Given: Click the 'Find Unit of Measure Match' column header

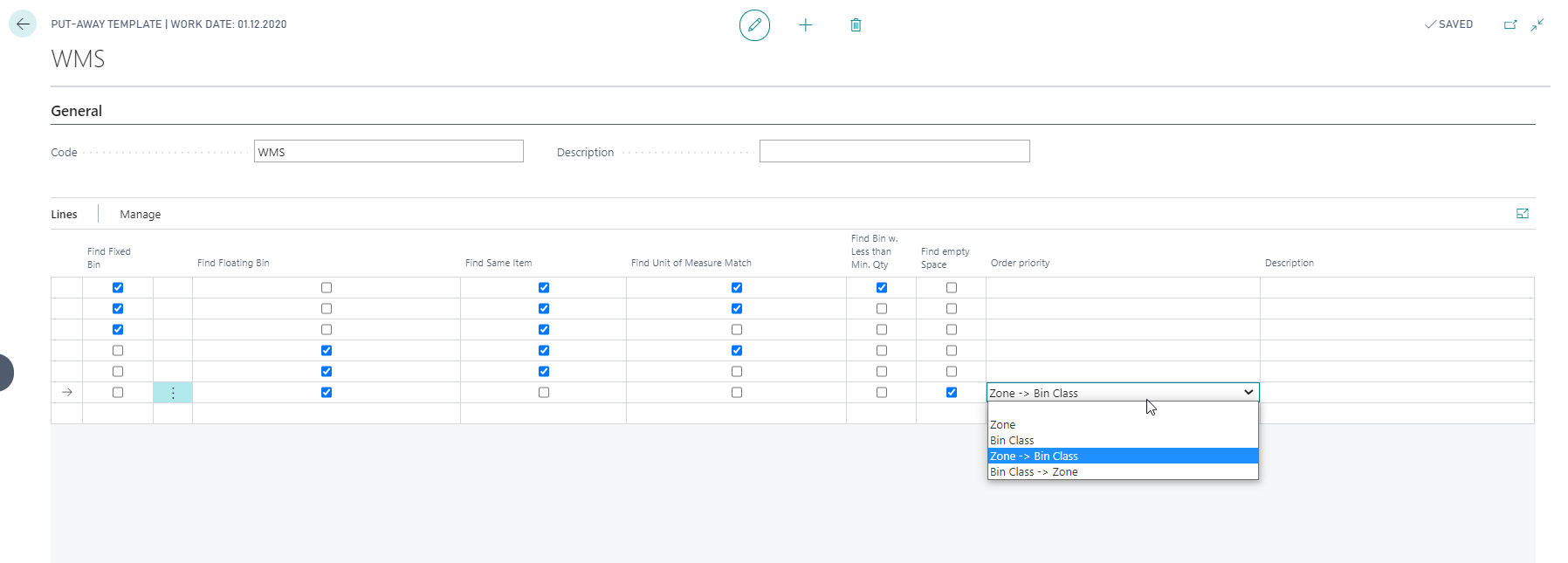Looking at the screenshot, I should 691,263.
